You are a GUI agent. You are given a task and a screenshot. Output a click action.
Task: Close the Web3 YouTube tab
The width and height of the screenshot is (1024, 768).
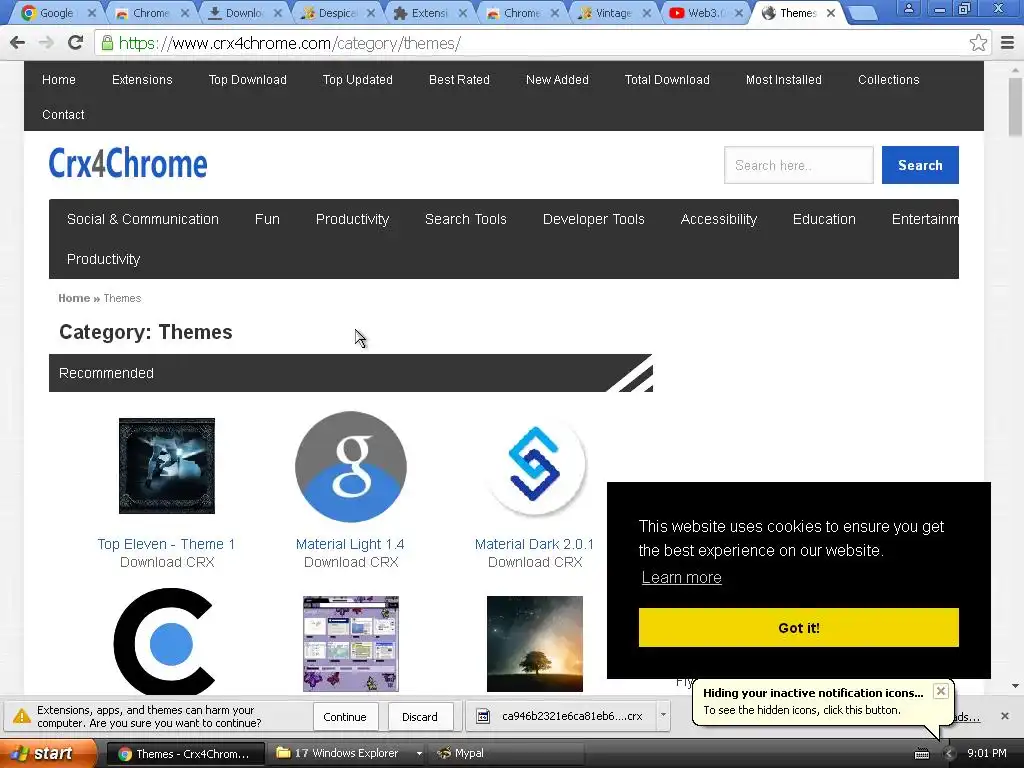[x=739, y=13]
